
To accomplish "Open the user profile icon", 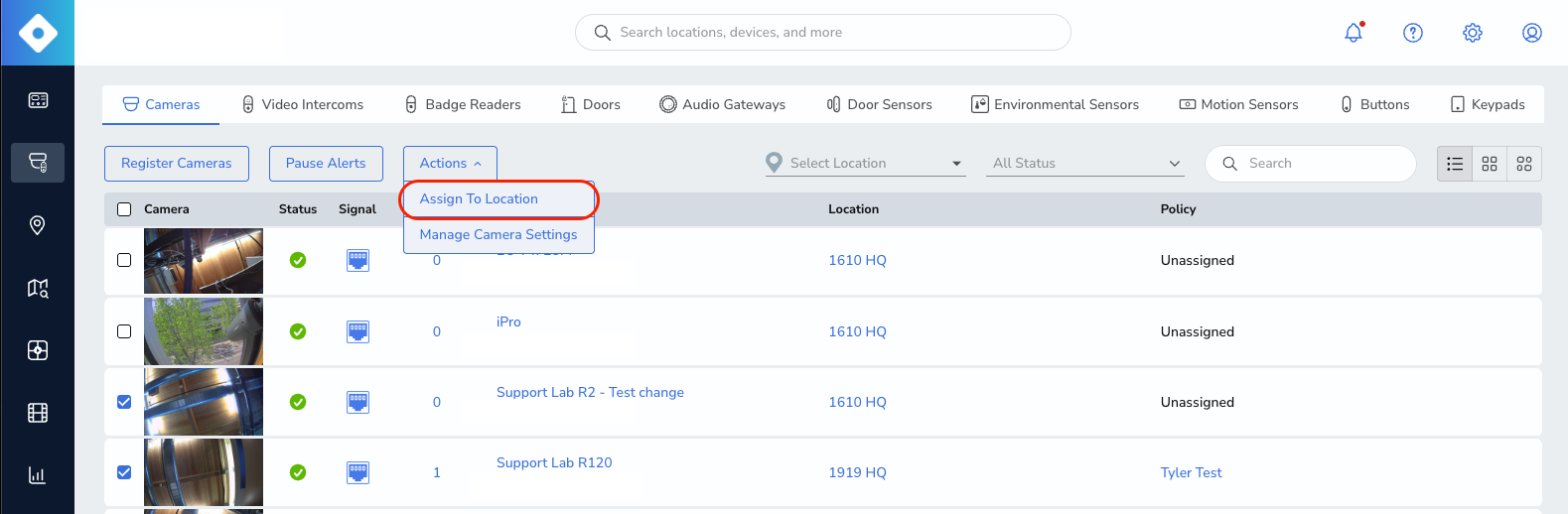I will click(1532, 33).
